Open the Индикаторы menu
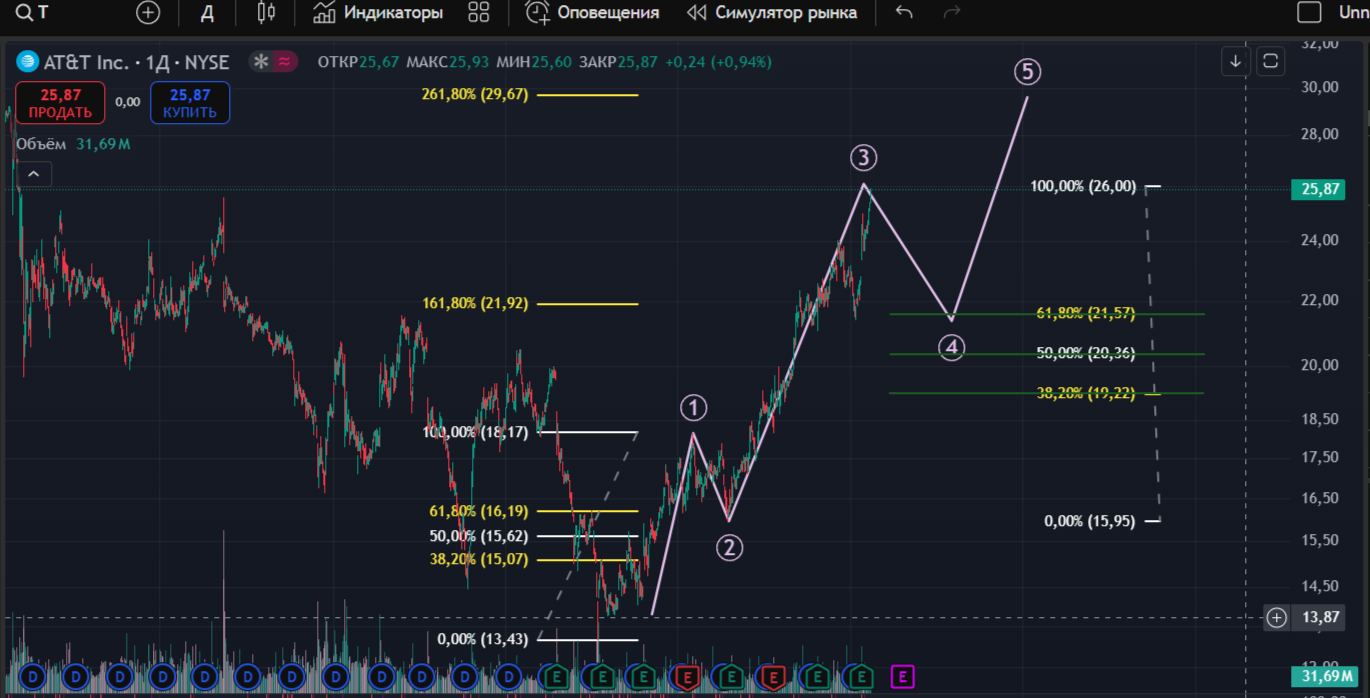The width and height of the screenshot is (1370, 698). tap(378, 13)
